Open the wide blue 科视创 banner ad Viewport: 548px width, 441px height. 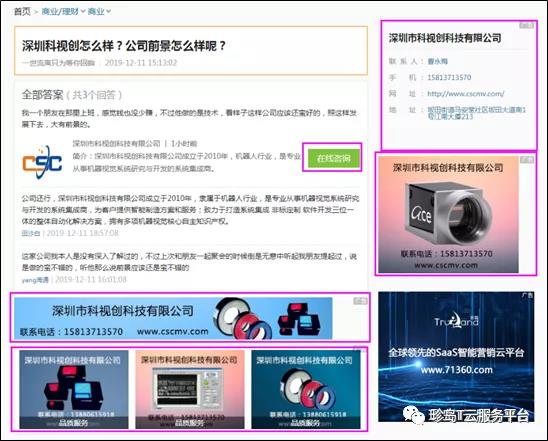[173, 318]
